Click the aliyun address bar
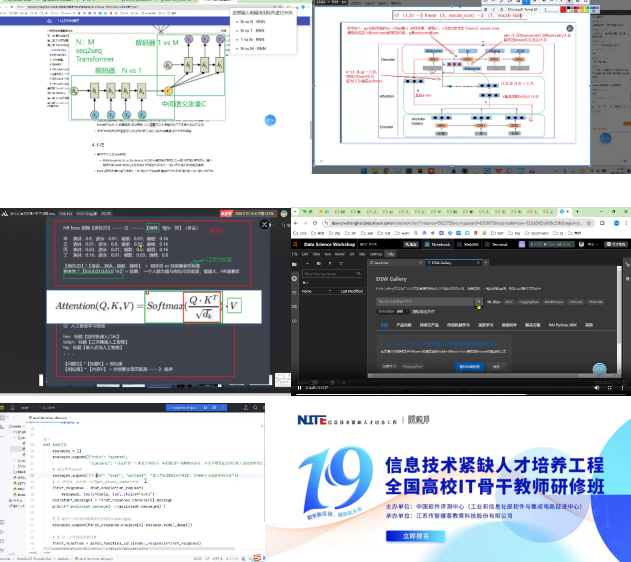Image resolution: width=631 pixels, height=562 pixels. click(457, 223)
